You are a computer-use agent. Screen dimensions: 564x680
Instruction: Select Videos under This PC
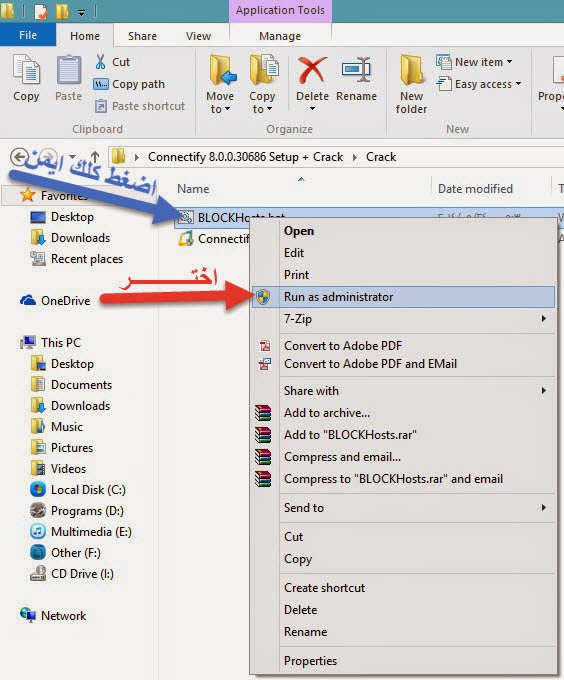[68, 469]
